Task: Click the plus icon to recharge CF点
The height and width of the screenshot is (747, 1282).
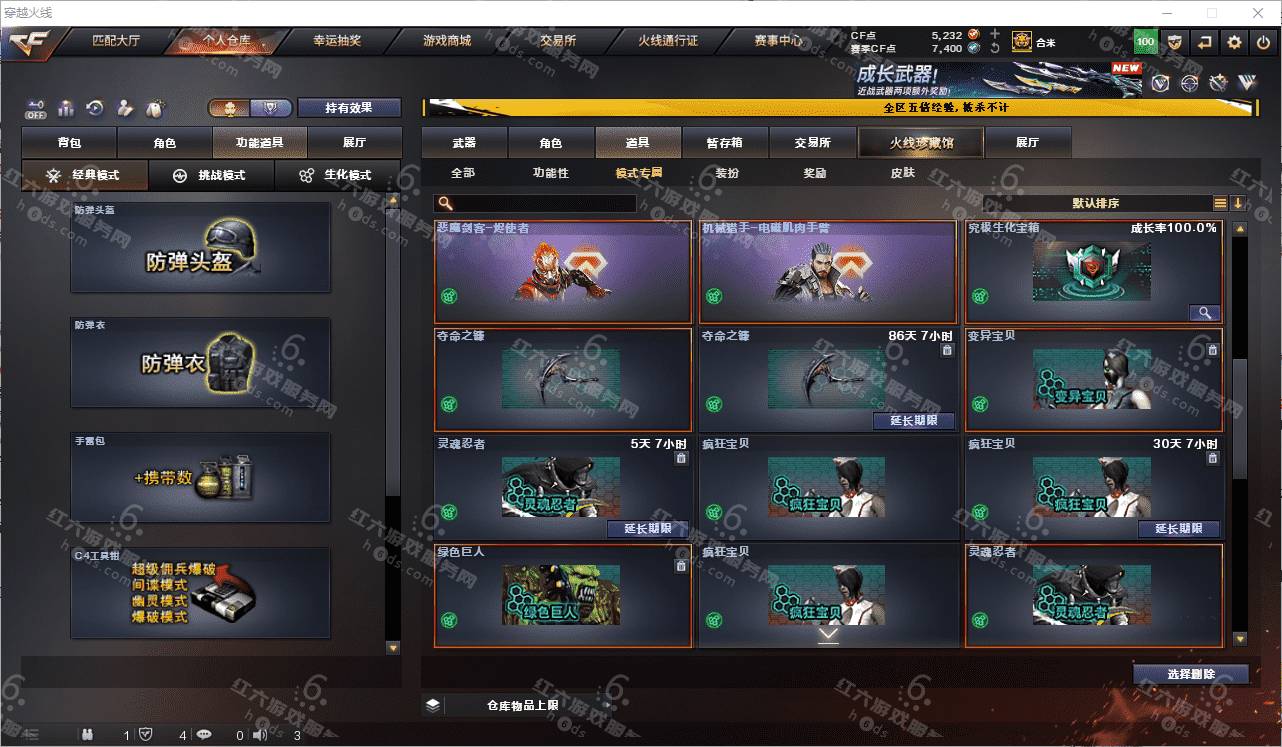Action: 994,34
